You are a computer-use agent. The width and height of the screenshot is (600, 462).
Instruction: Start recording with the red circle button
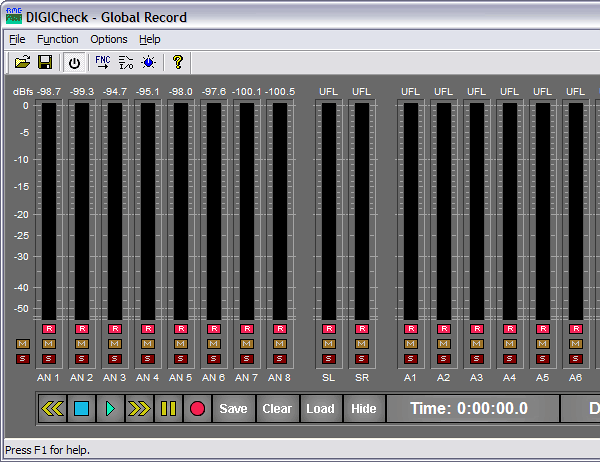[x=197, y=408]
